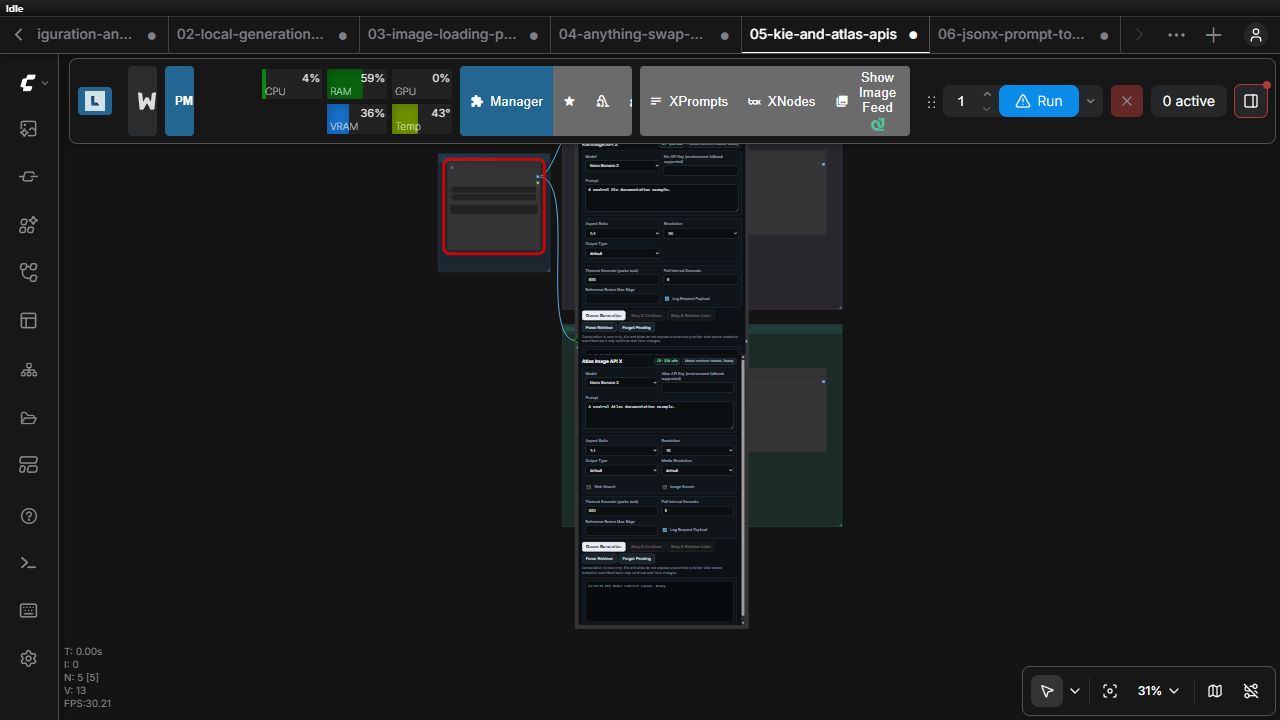Increase the run batch count
Image resolution: width=1280 pixels, height=720 pixels.
click(x=987, y=93)
